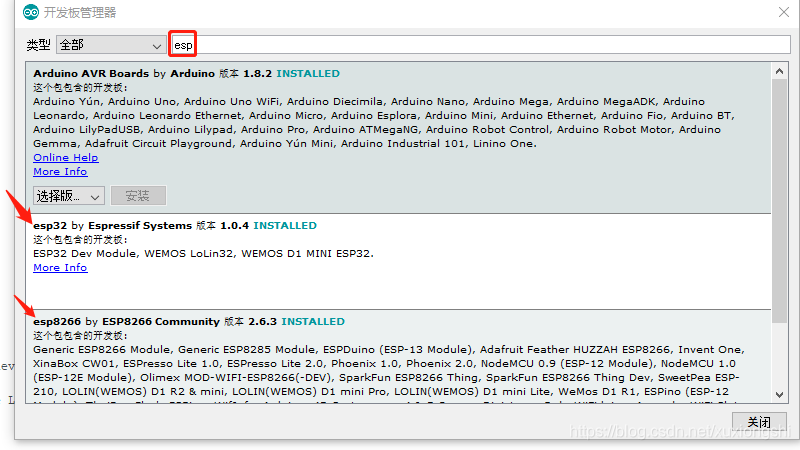This screenshot has height=450, width=800.
Task: Open More Info link under esp32 package
Action: pyautogui.click(x=60, y=268)
